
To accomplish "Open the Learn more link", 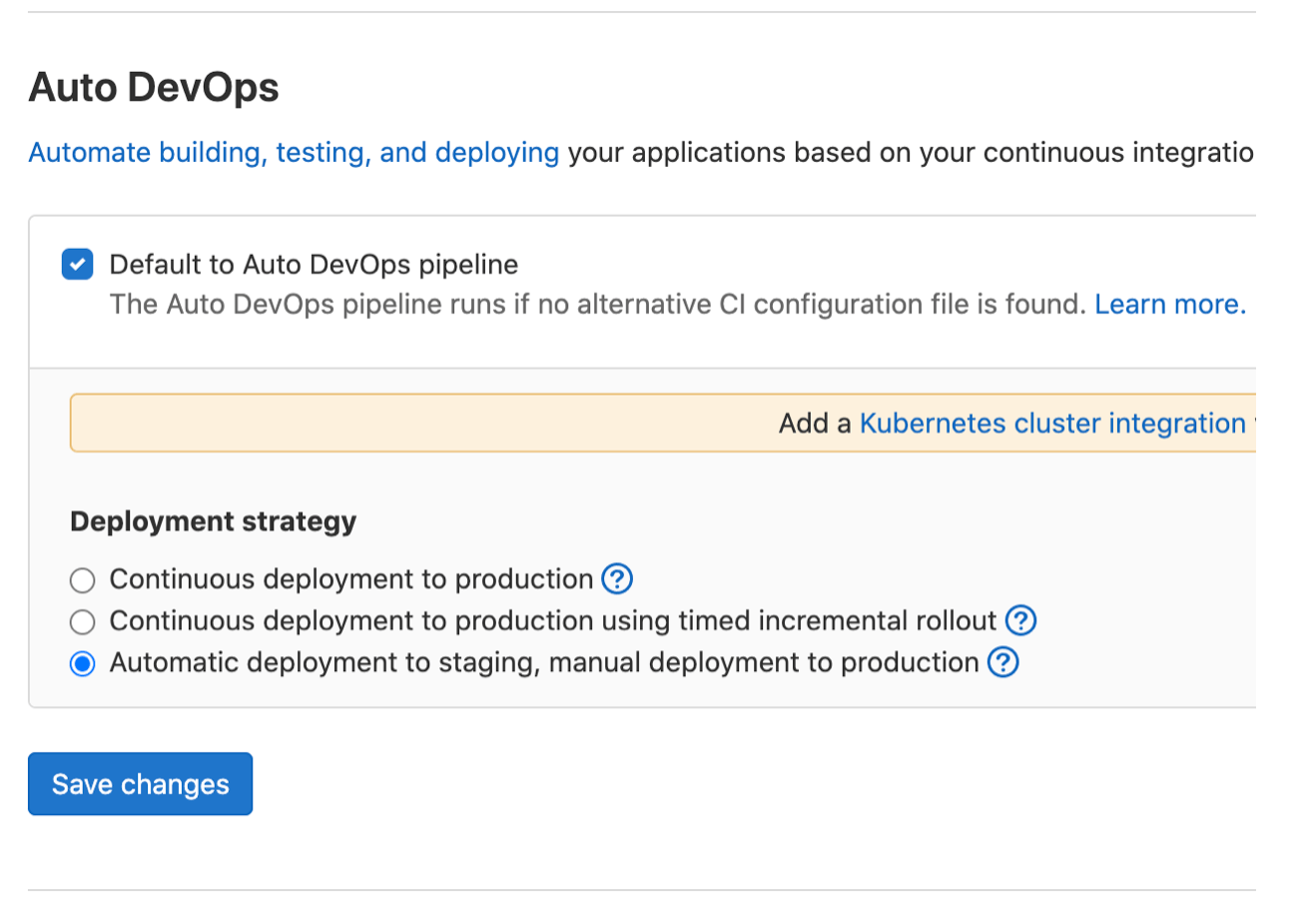I will pyautogui.click(x=1170, y=305).
